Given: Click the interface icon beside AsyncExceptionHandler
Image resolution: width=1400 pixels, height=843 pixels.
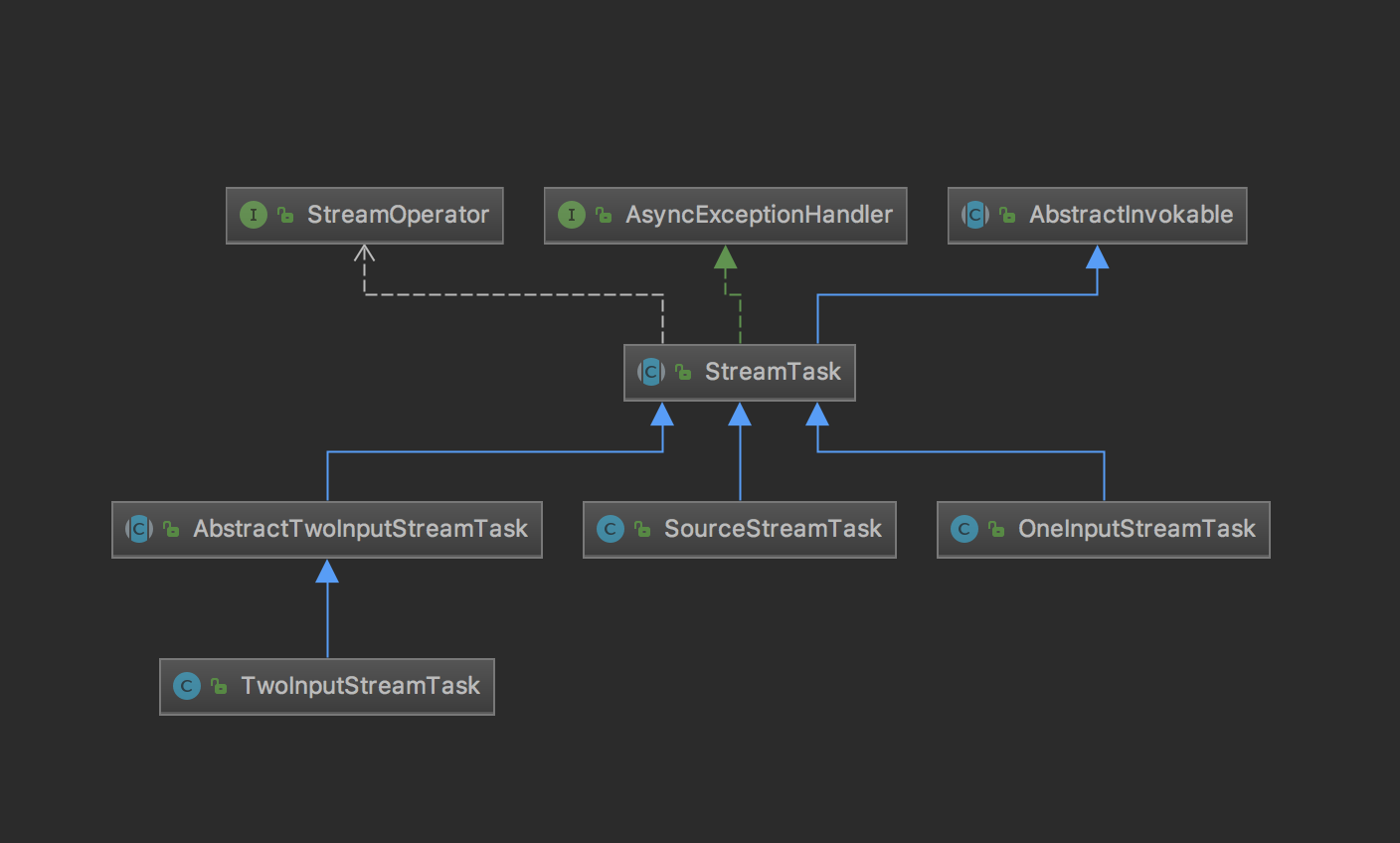Looking at the screenshot, I should pyautogui.click(x=572, y=215).
